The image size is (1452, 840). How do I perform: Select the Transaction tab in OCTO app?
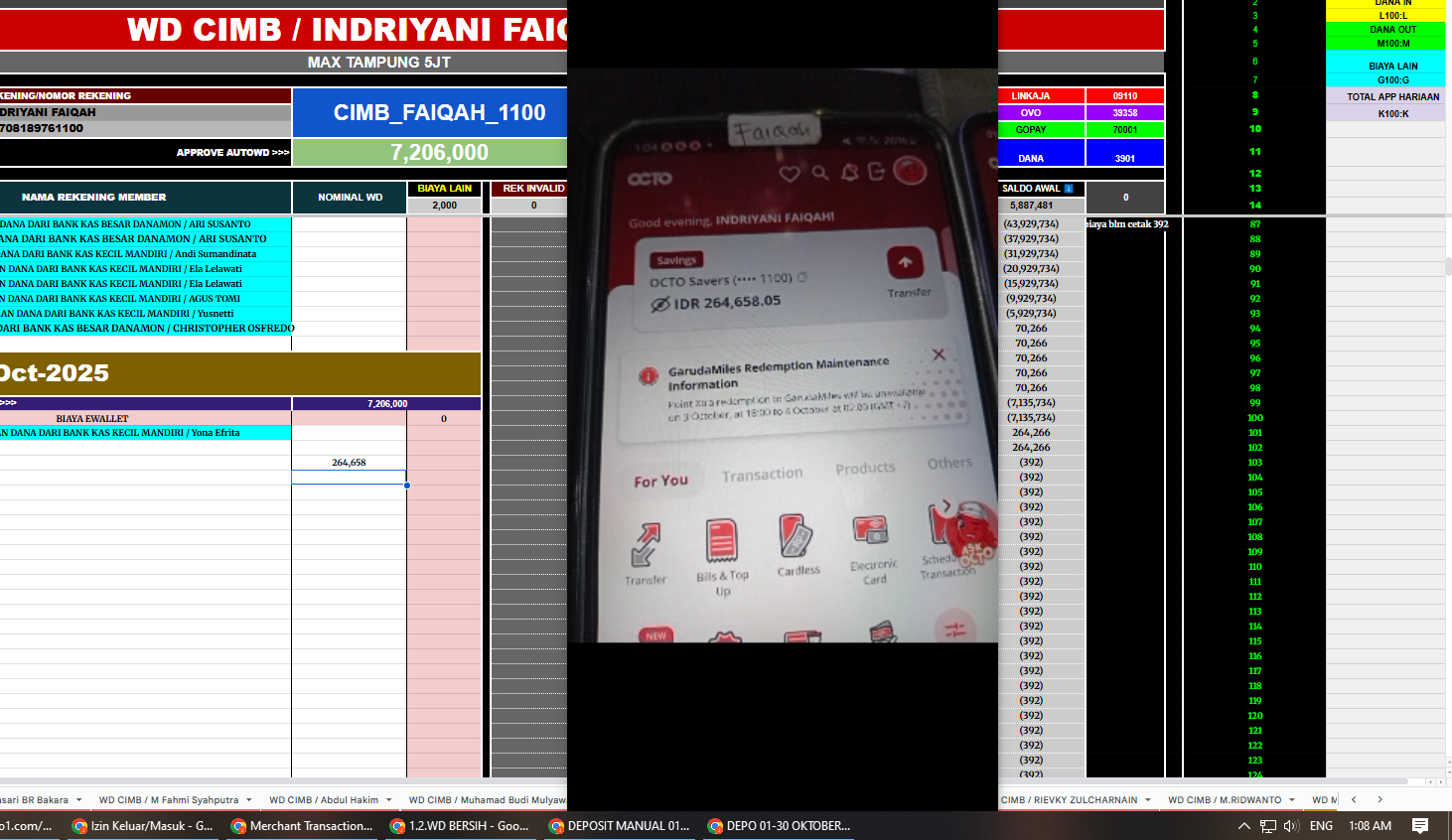point(763,476)
